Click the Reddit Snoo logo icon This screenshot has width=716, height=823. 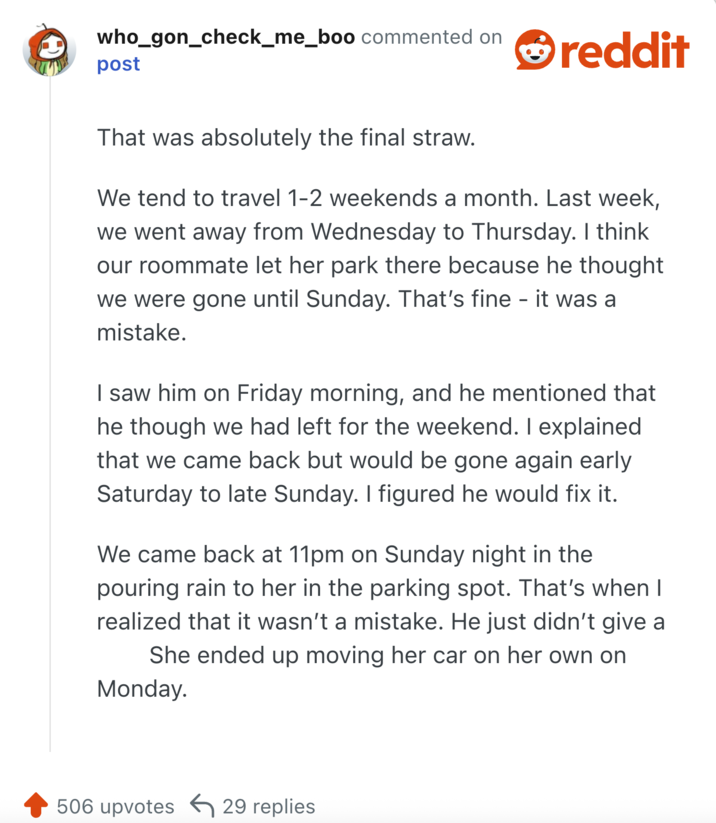pyautogui.click(x=535, y=50)
